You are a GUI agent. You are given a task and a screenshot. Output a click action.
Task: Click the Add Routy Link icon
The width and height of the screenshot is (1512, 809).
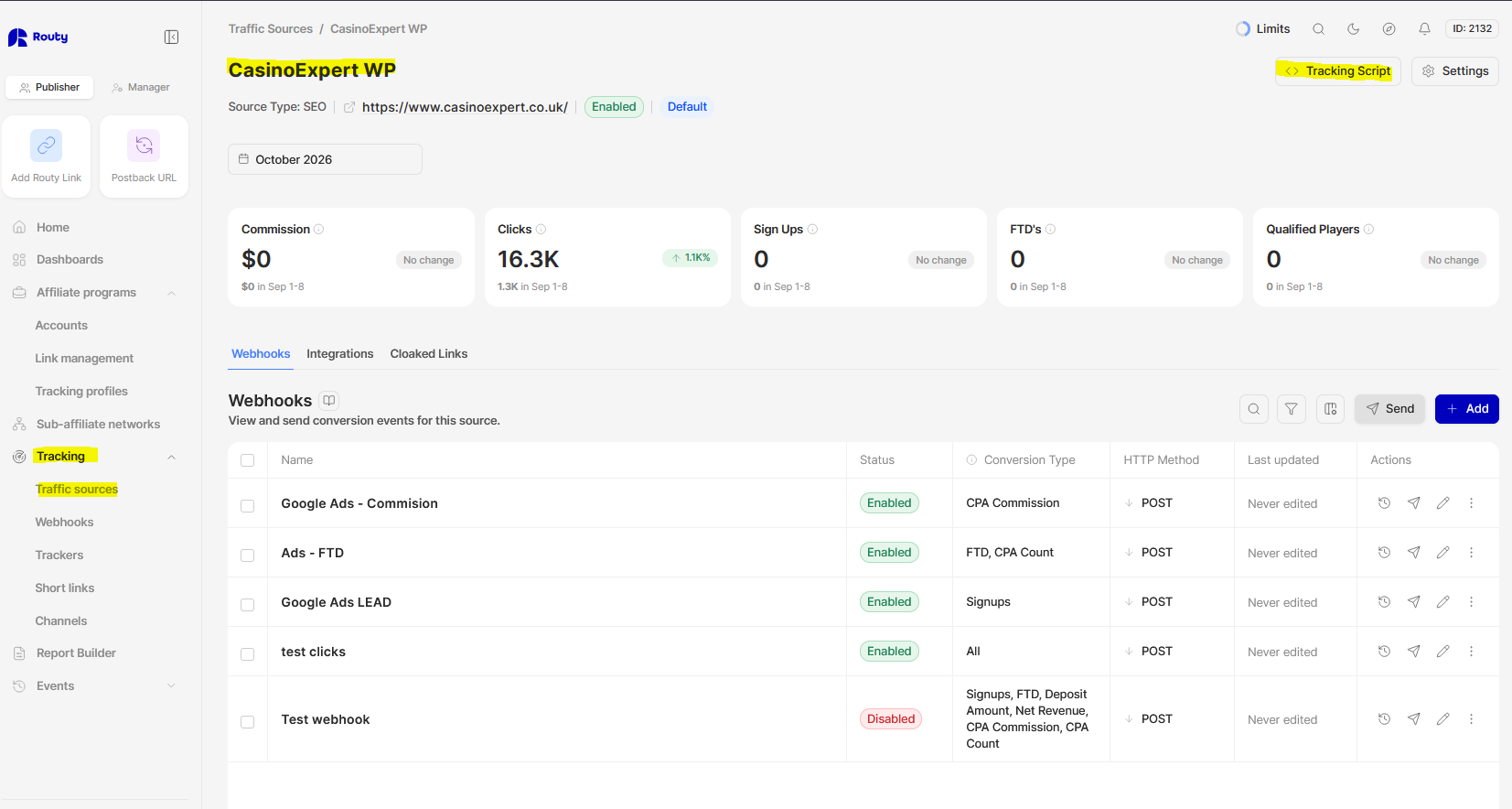(47, 146)
